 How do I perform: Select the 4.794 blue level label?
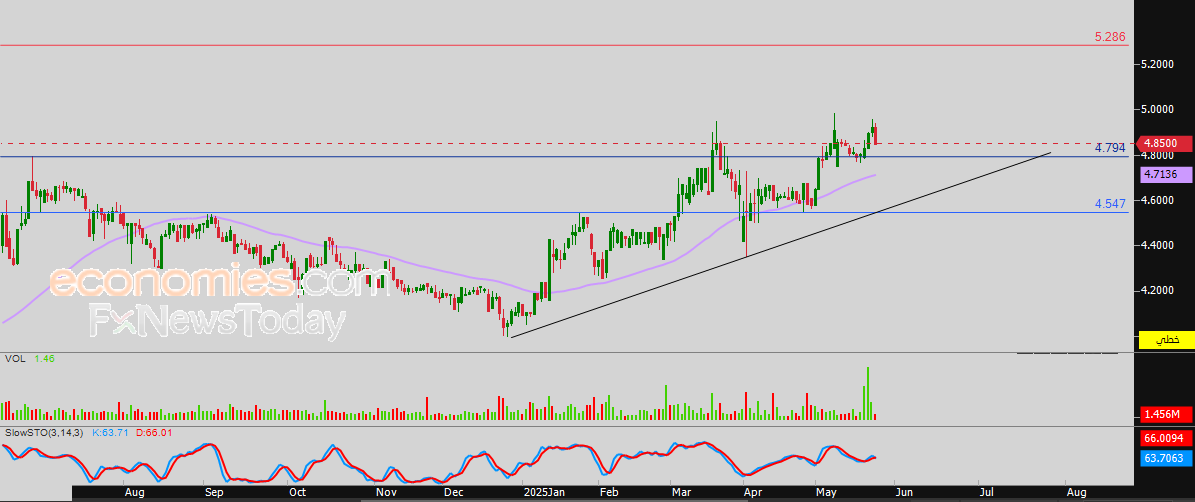(x=1110, y=148)
